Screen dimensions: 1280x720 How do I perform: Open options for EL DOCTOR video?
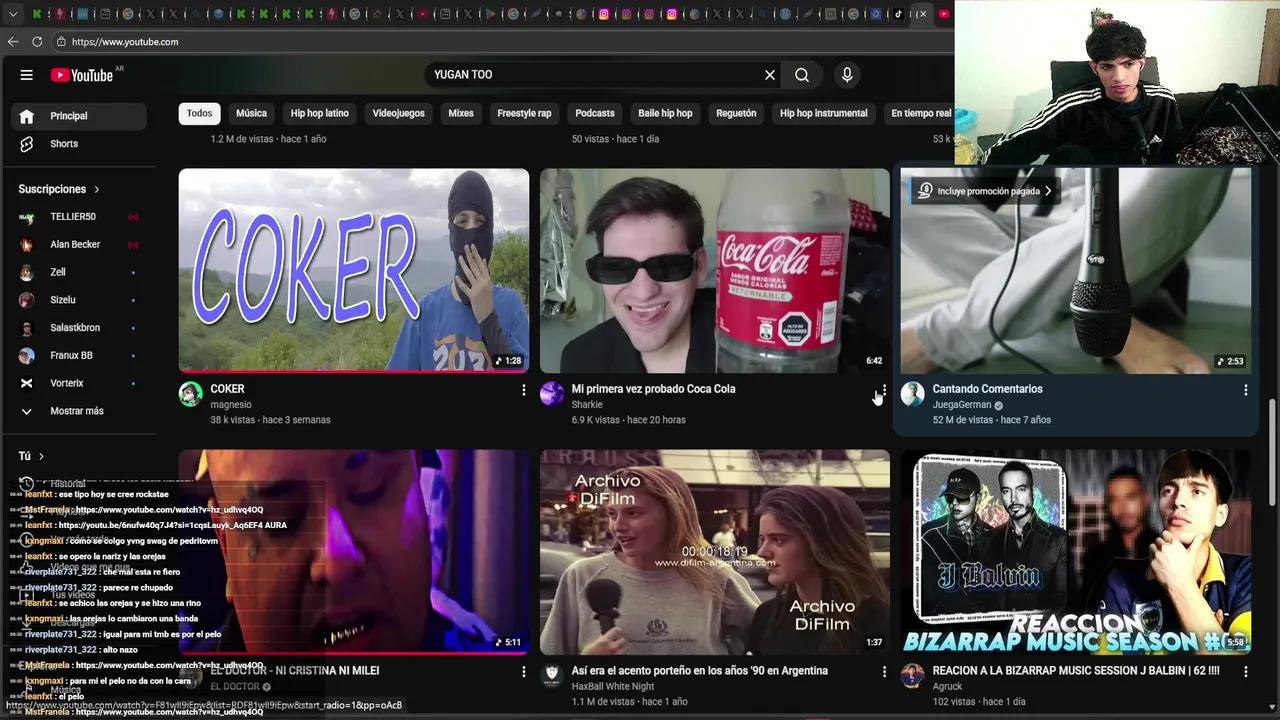pyautogui.click(x=523, y=672)
